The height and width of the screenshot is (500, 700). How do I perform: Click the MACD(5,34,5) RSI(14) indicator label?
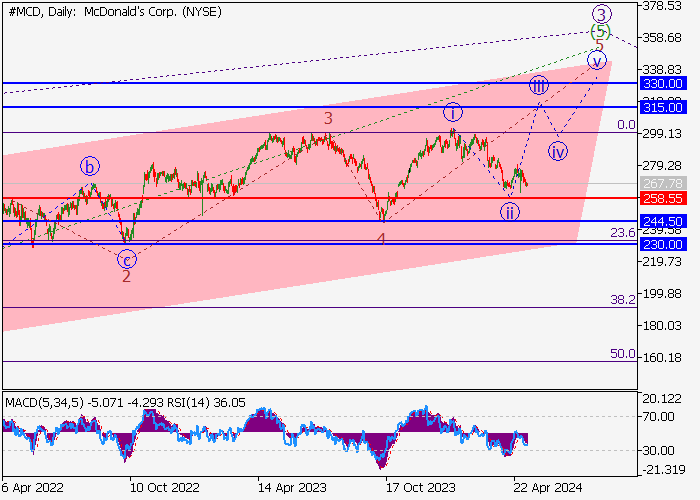125,403
